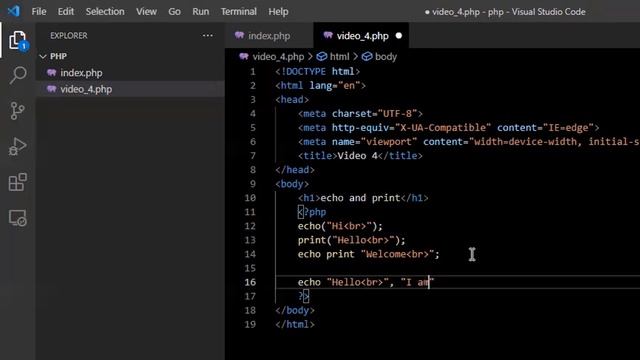The height and width of the screenshot is (360, 640).
Task: Open the View menu
Action: click(146, 11)
